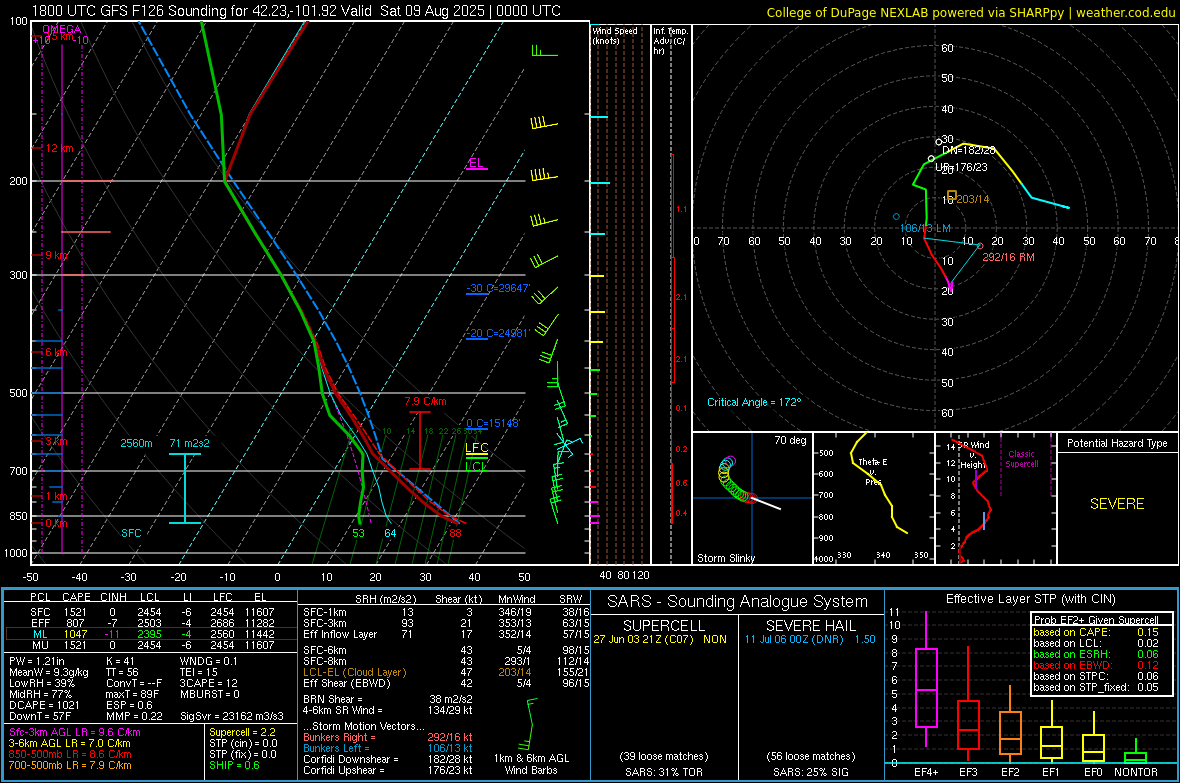The width and height of the screenshot is (1180, 783).
Task: Click the 'Critical Angle = 172°' text
Action: pyautogui.click(x=754, y=402)
